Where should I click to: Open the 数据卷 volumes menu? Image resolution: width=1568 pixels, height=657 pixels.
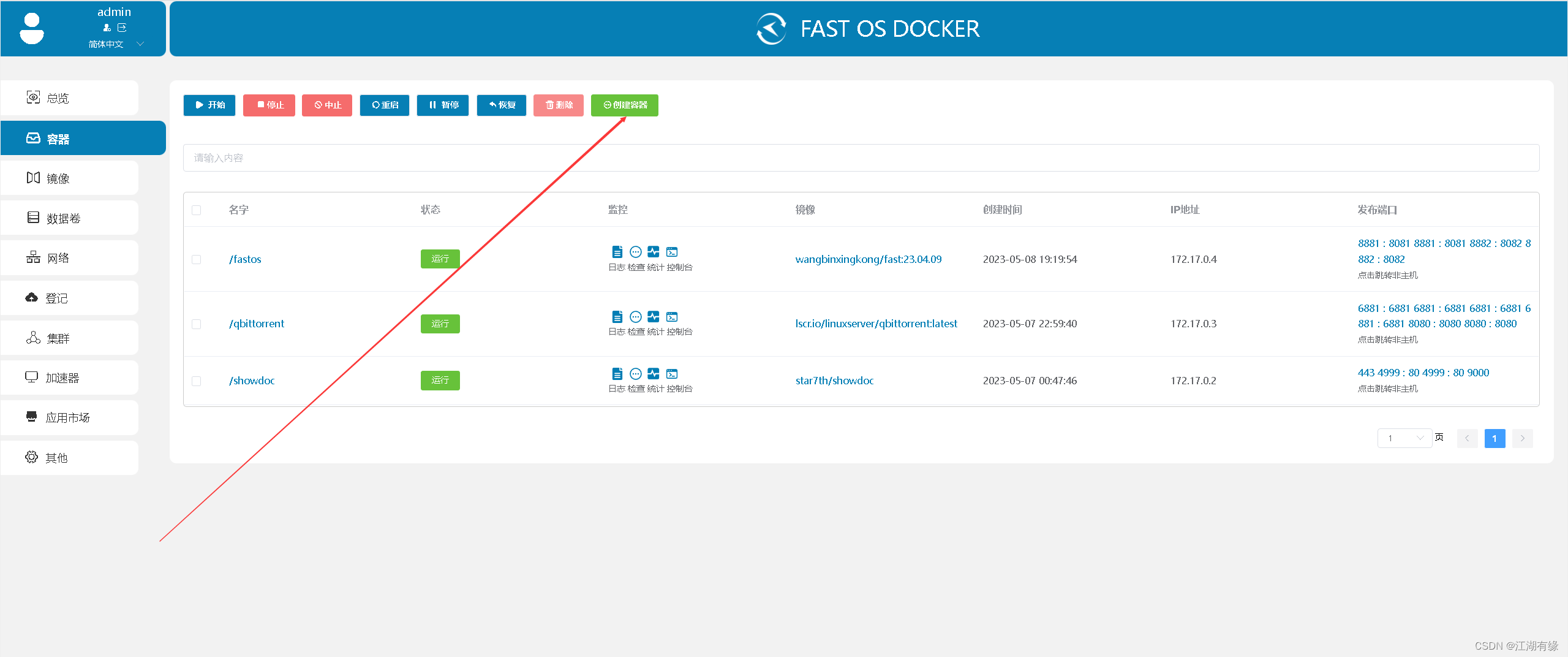(69, 218)
